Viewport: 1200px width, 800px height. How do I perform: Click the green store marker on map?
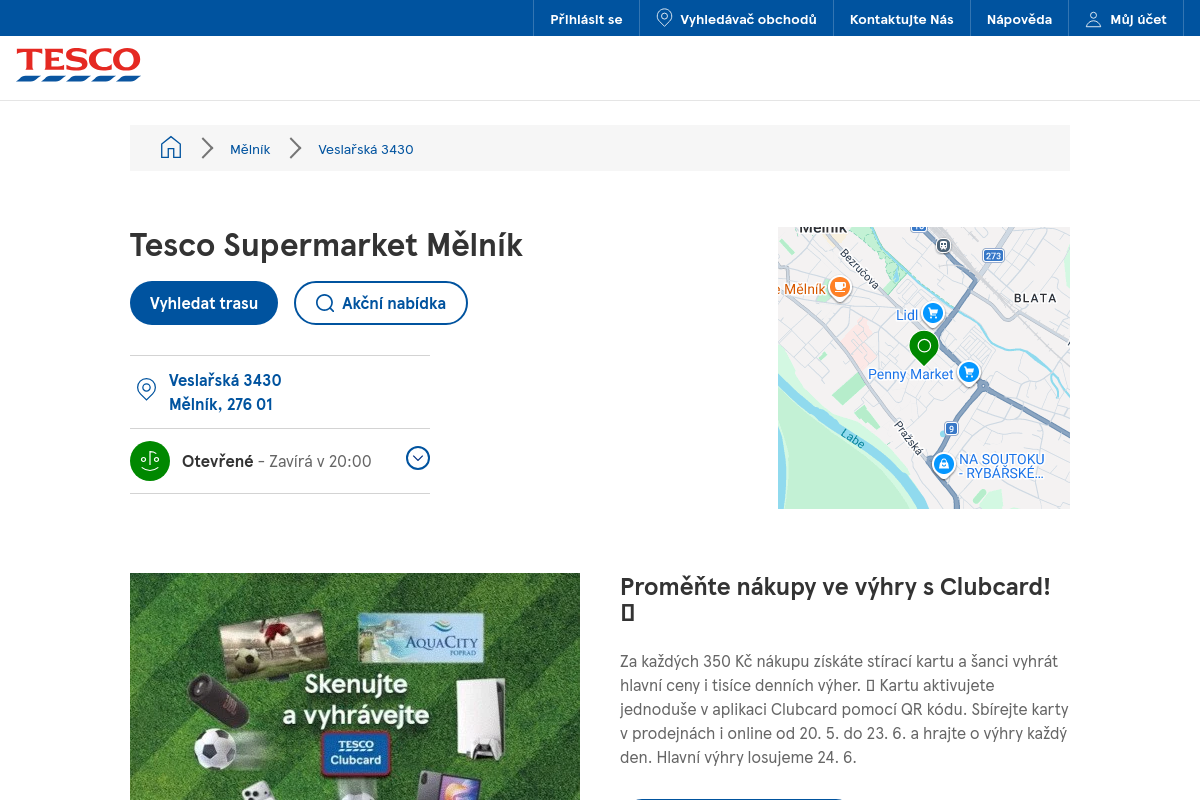pyautogui.click(x=924, y=348)
